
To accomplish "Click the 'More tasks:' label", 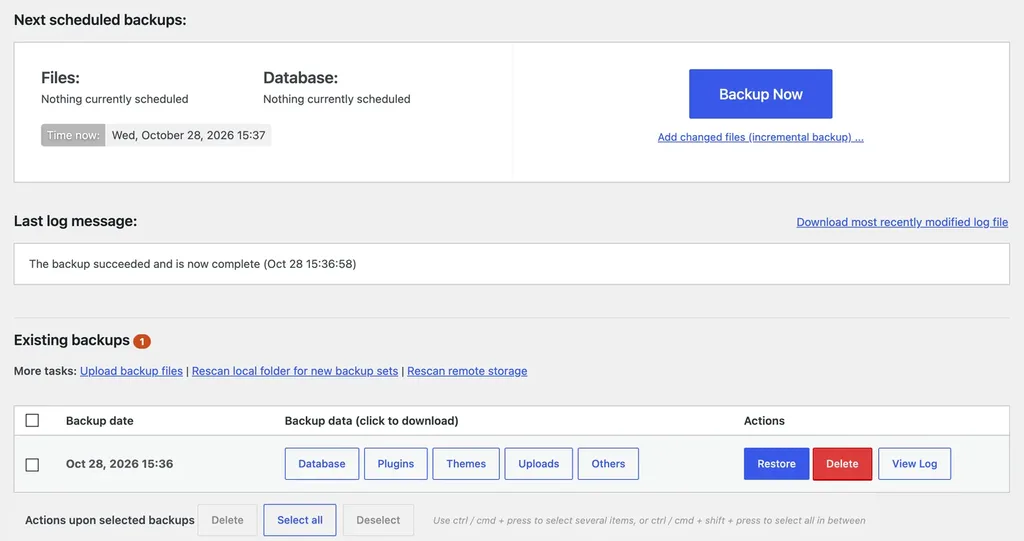I will pos(45,371).
